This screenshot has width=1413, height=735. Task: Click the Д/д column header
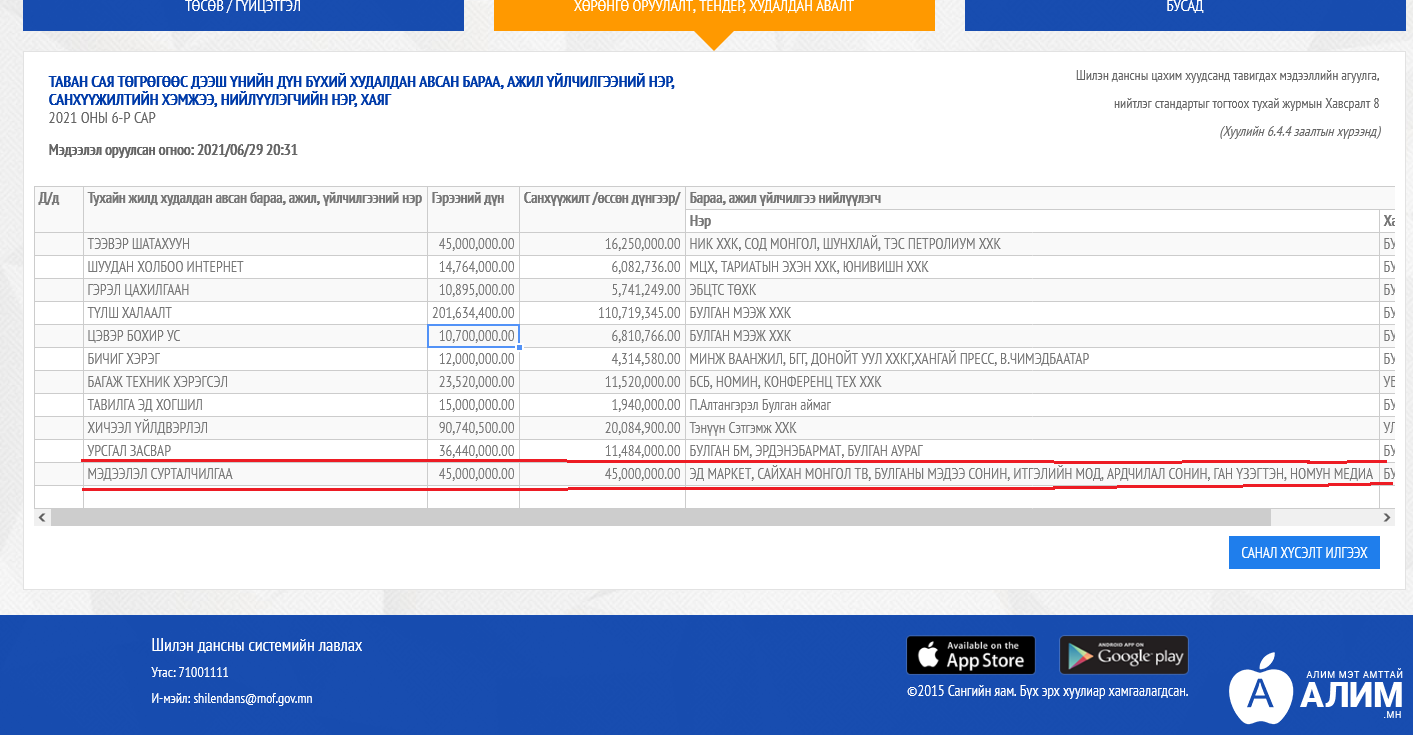coord(59,209)
